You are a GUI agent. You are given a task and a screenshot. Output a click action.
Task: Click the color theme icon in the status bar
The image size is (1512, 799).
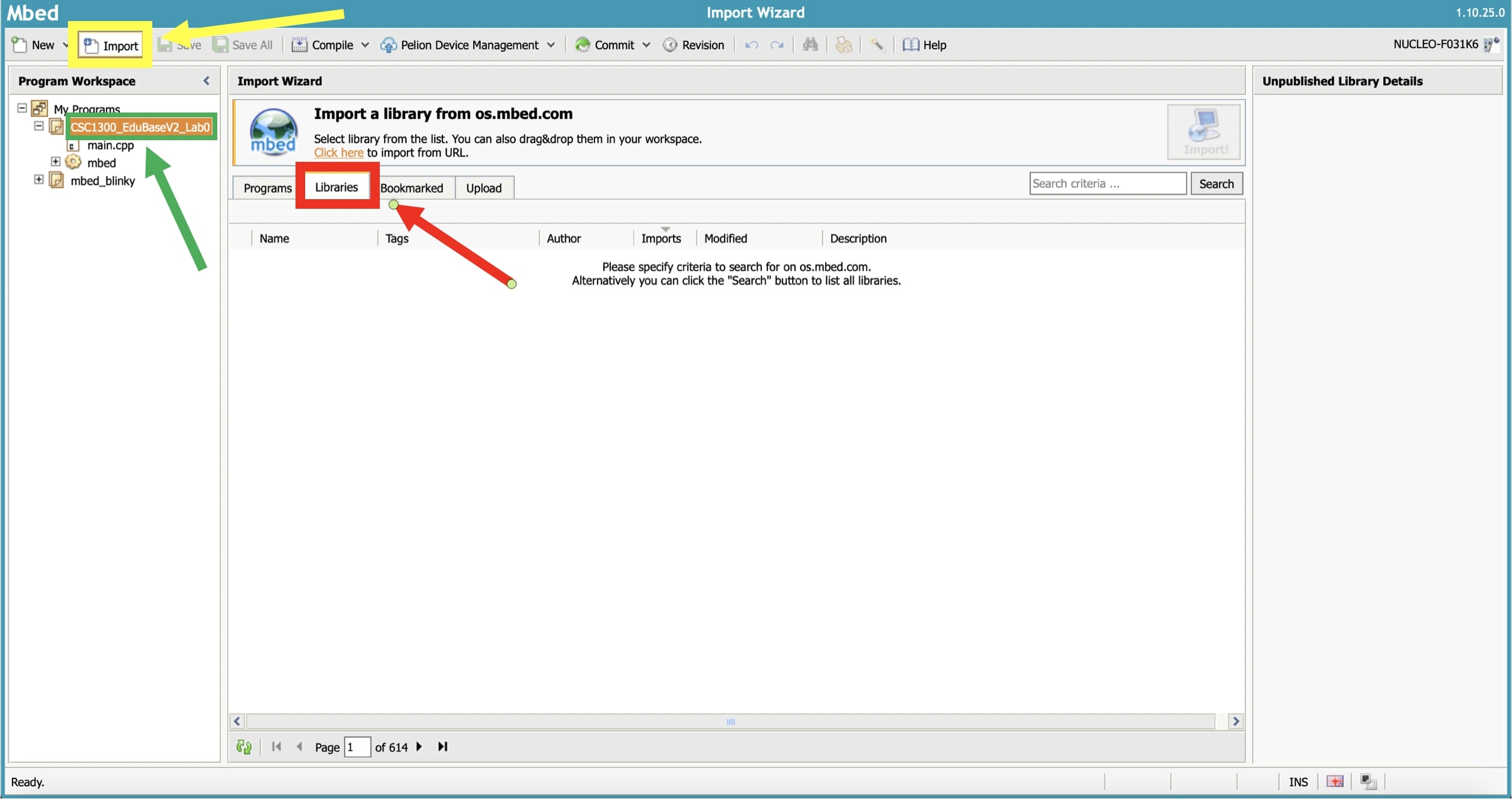pos(1368,782)
